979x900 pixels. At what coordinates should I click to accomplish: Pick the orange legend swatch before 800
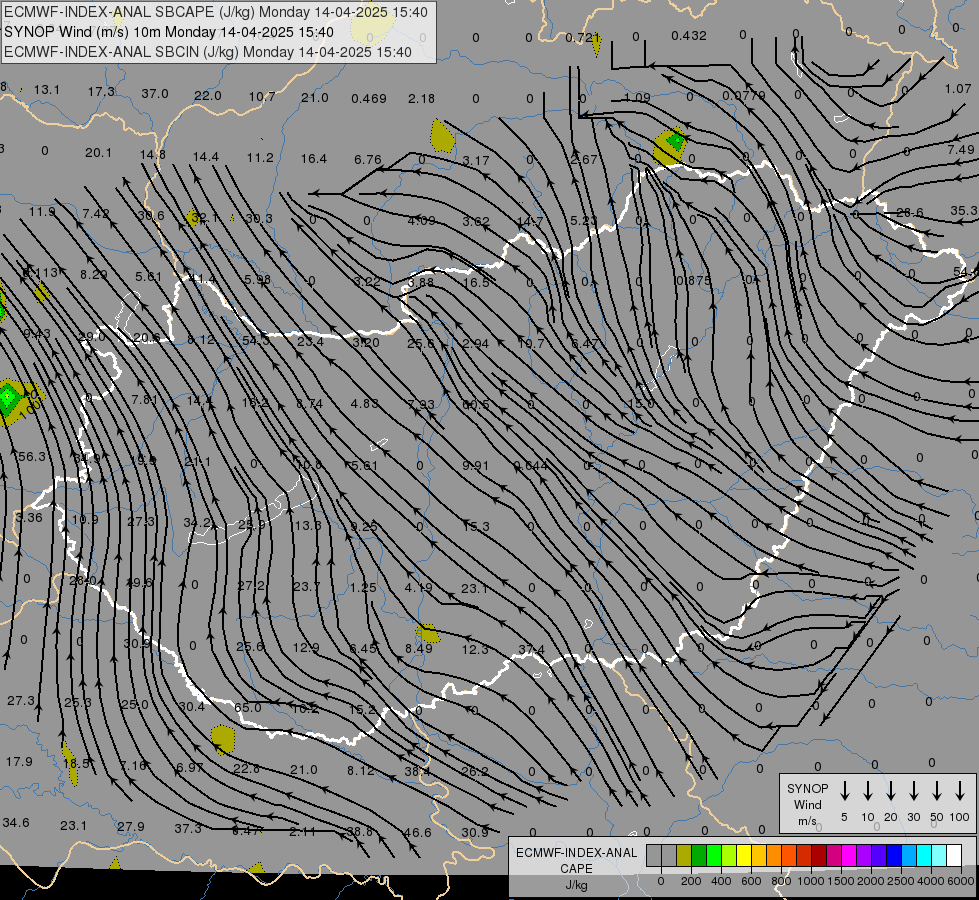pos(774,855)
